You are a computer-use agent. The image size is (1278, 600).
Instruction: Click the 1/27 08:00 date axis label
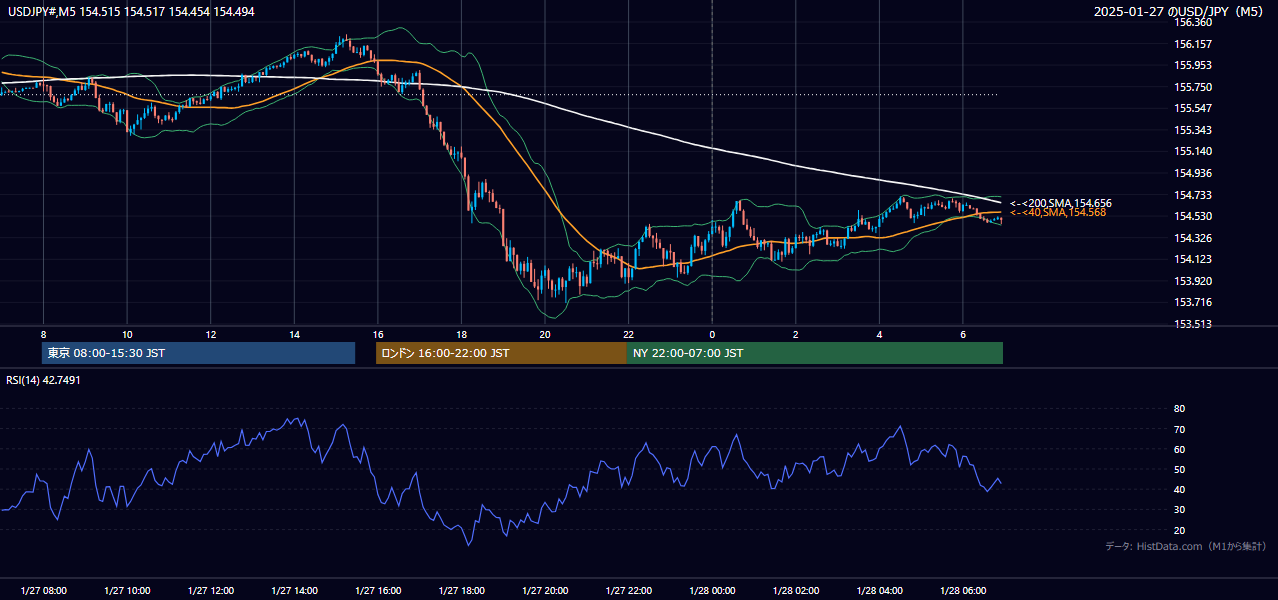43,591
